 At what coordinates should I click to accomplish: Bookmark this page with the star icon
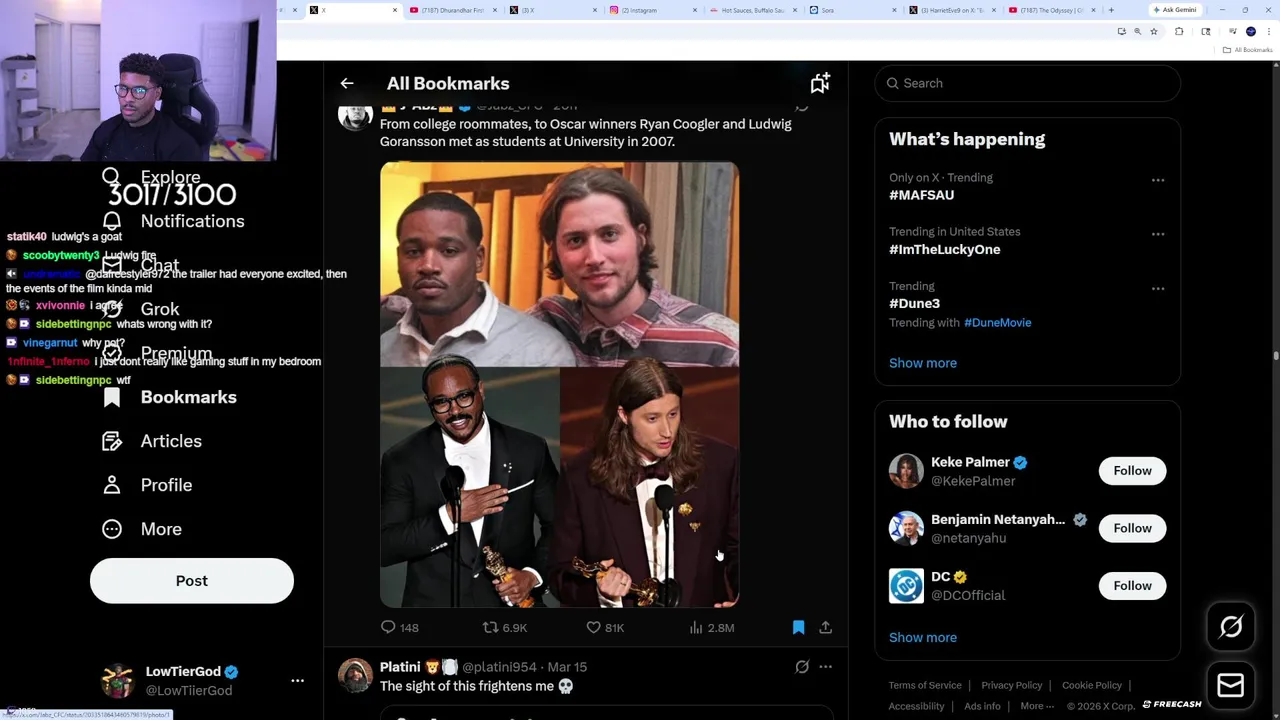1154,32
